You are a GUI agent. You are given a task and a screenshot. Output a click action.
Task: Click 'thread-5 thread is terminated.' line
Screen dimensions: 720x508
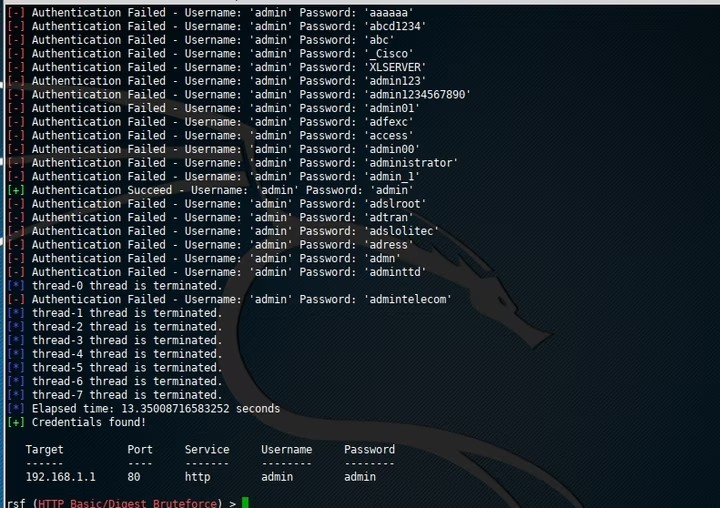127,367
